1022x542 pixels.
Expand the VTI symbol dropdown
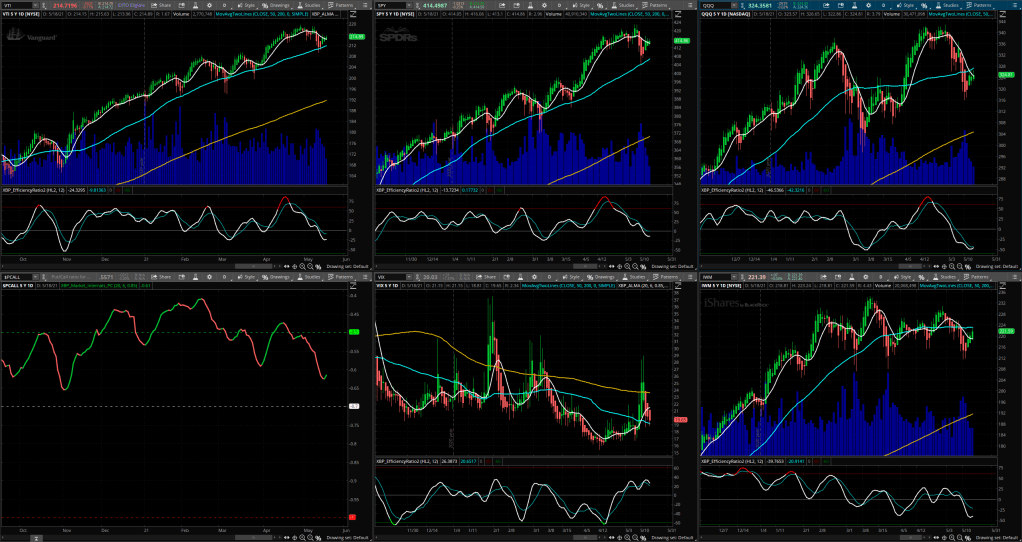(44, 4)
